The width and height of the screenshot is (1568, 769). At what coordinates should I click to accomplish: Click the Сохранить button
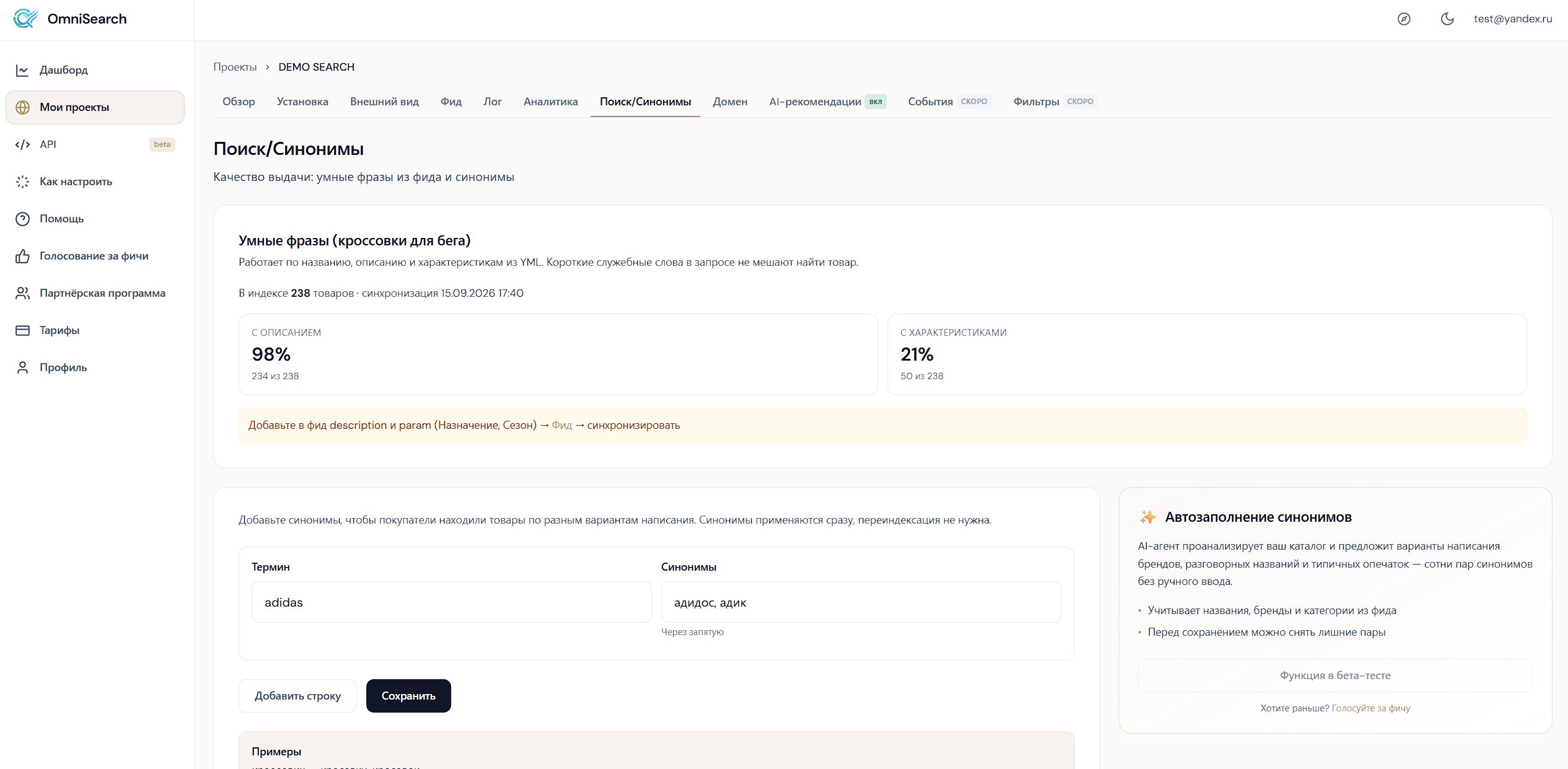pyautogui.click(x=408, y=696)
